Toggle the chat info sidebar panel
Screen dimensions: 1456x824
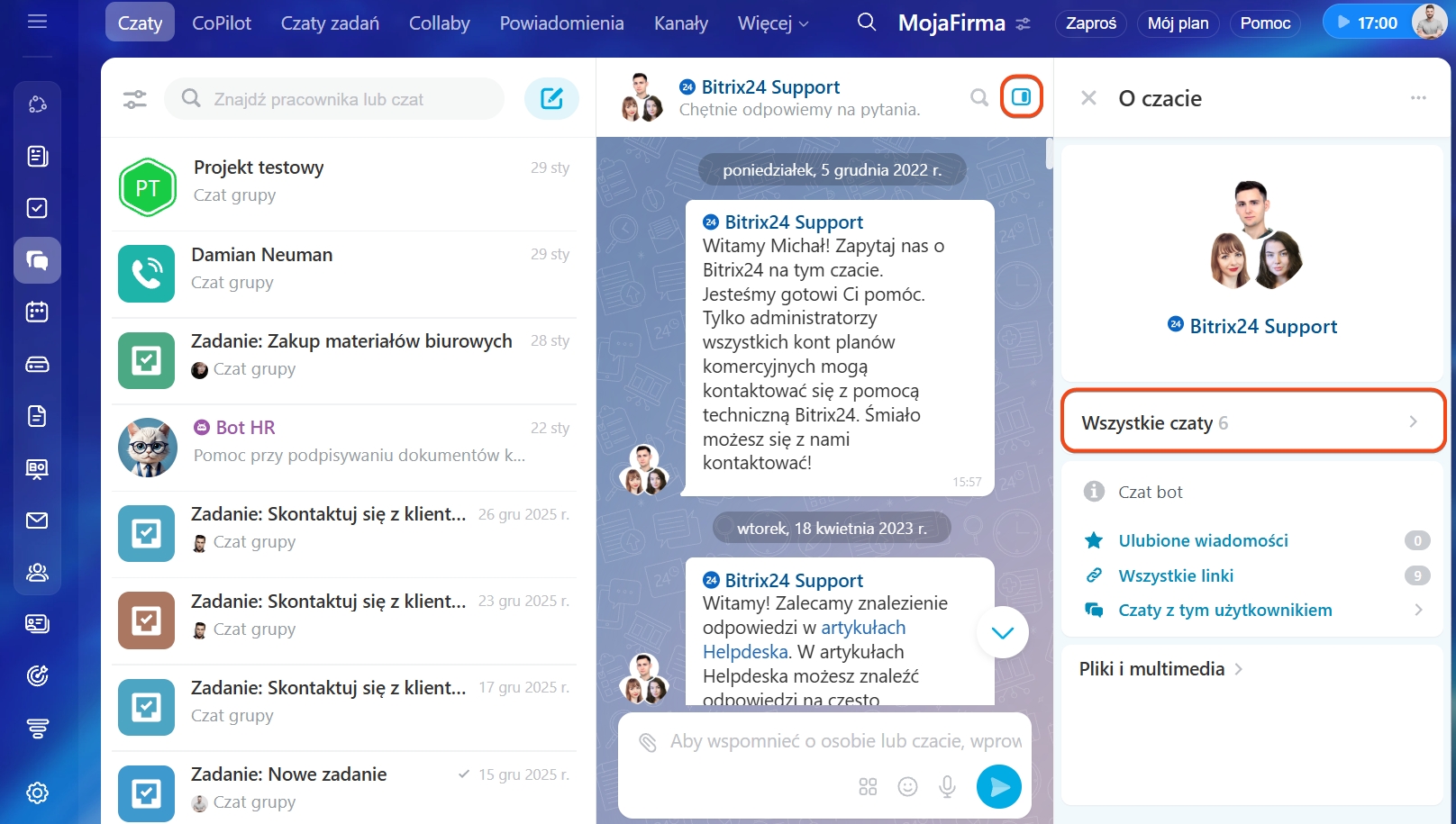(x=1021, y=97)
